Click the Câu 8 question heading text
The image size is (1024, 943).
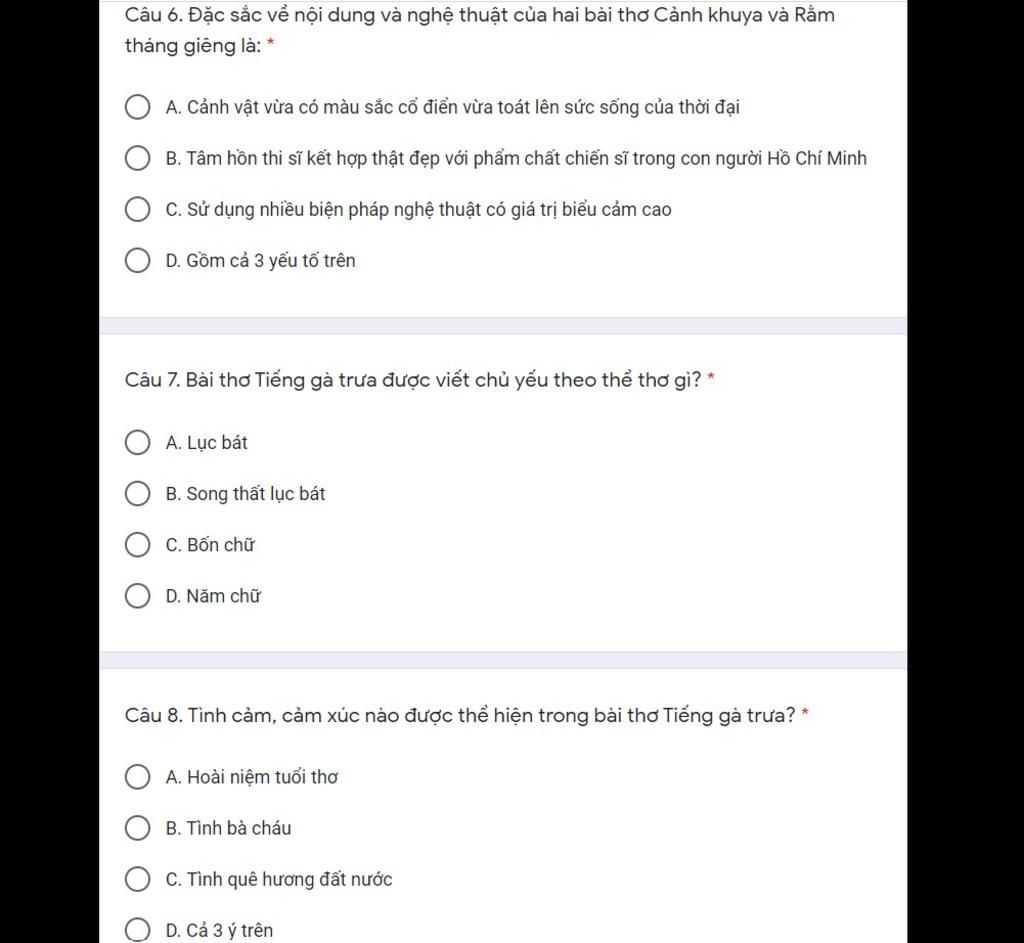460,716
